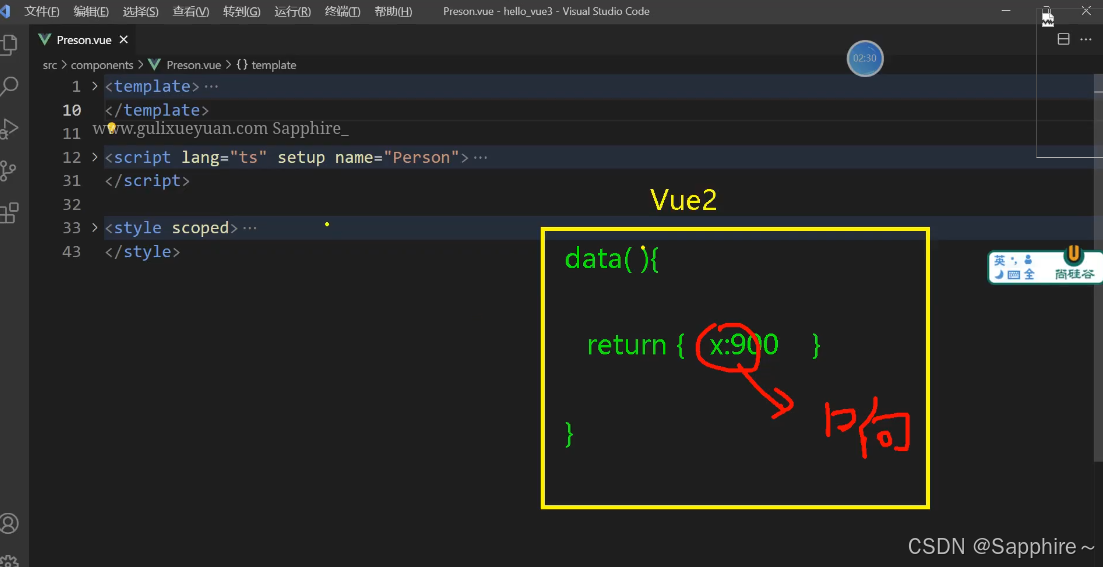The height and width of the screenshot is (567, 1103).
Task: Click the collapsed ellipsis after style scoped
Action: point(249,228)
